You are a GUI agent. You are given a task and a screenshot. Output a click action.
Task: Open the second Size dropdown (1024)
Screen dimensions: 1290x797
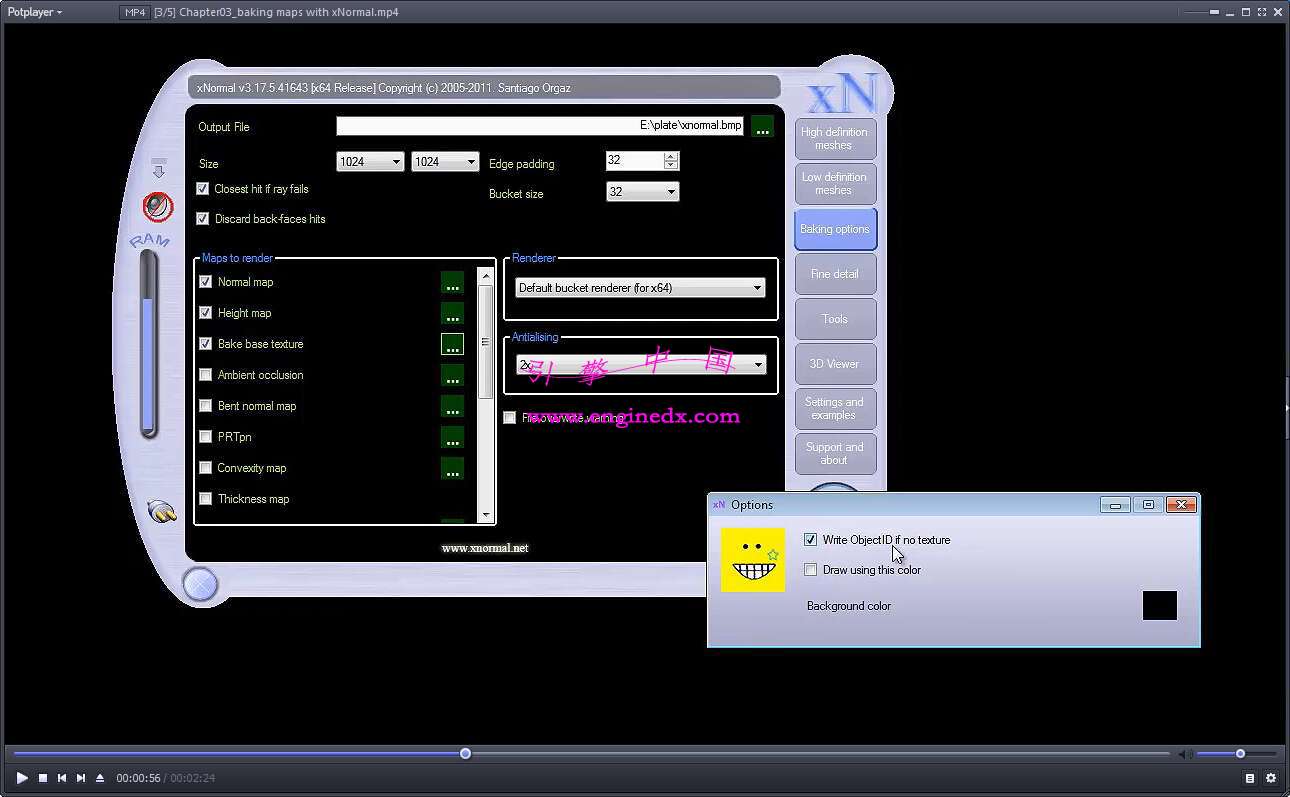tap(445, 161)
